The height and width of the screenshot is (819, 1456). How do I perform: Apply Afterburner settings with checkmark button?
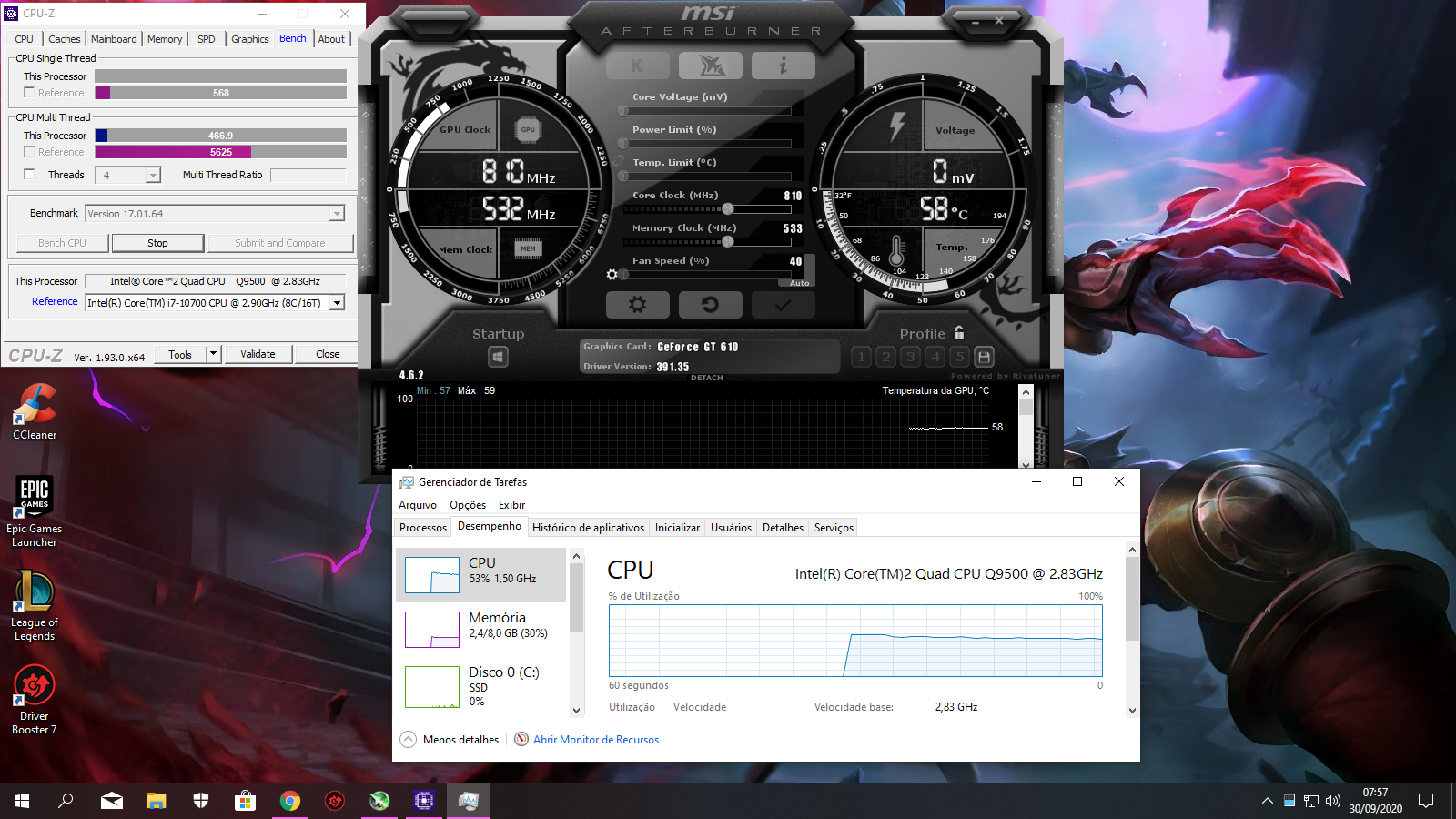tap(783, 305)
